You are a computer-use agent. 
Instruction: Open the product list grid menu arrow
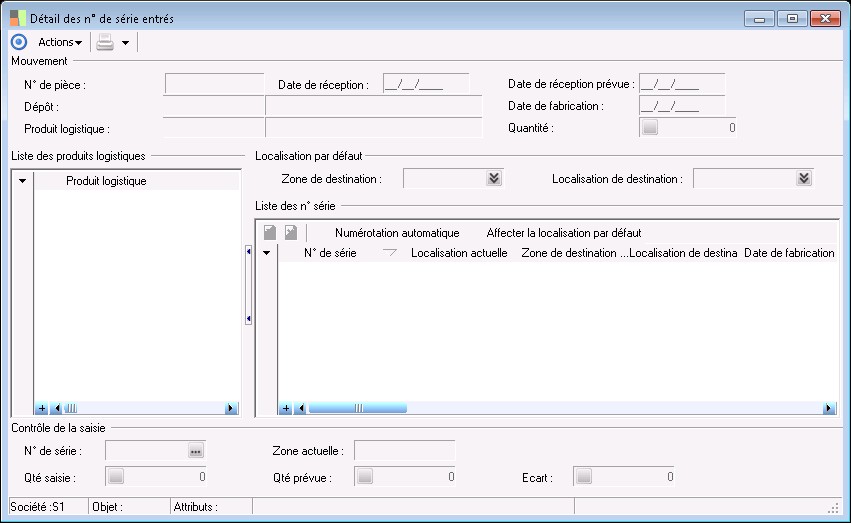pos(22,181)
